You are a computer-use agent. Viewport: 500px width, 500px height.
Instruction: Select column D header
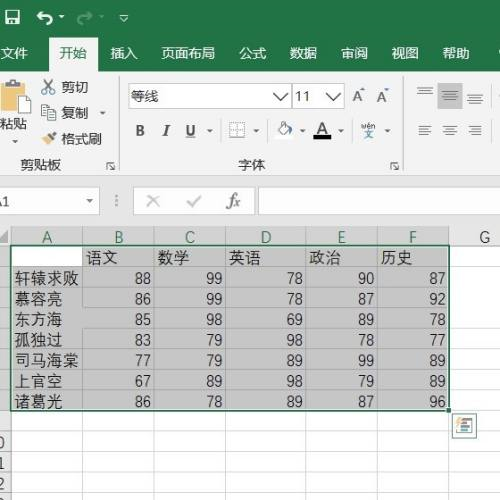pos(266,237)
